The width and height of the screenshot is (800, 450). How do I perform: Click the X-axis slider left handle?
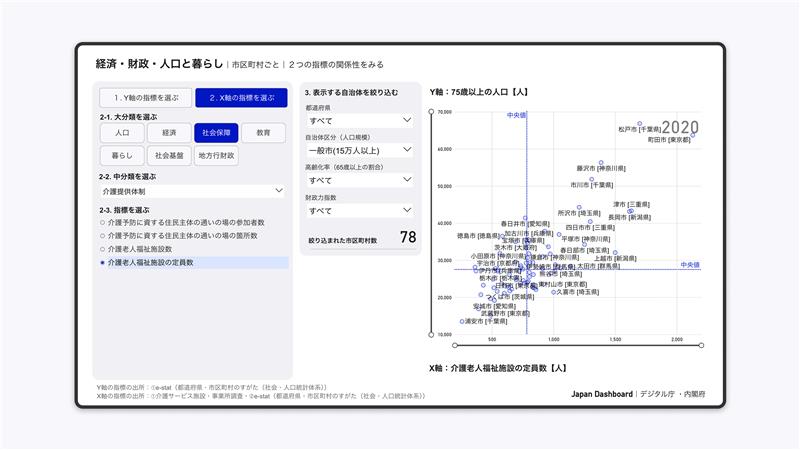(455, 345)
